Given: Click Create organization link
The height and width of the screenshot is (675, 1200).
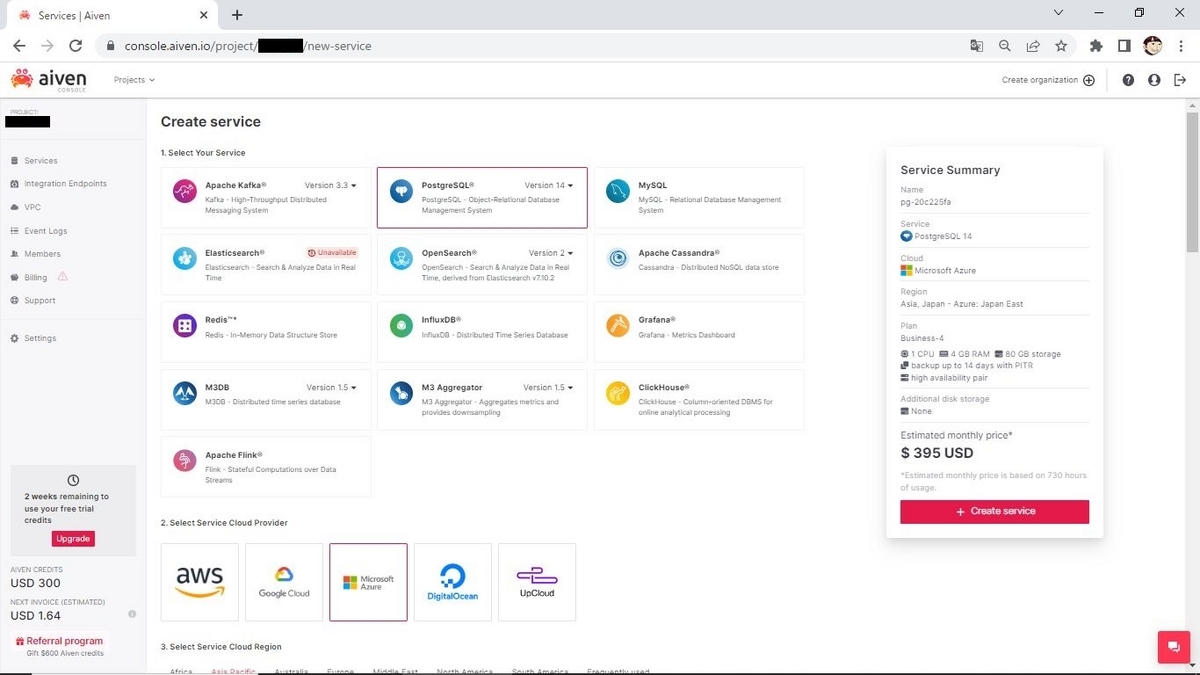Looking at the screenshot, I should coord(1048,80).
